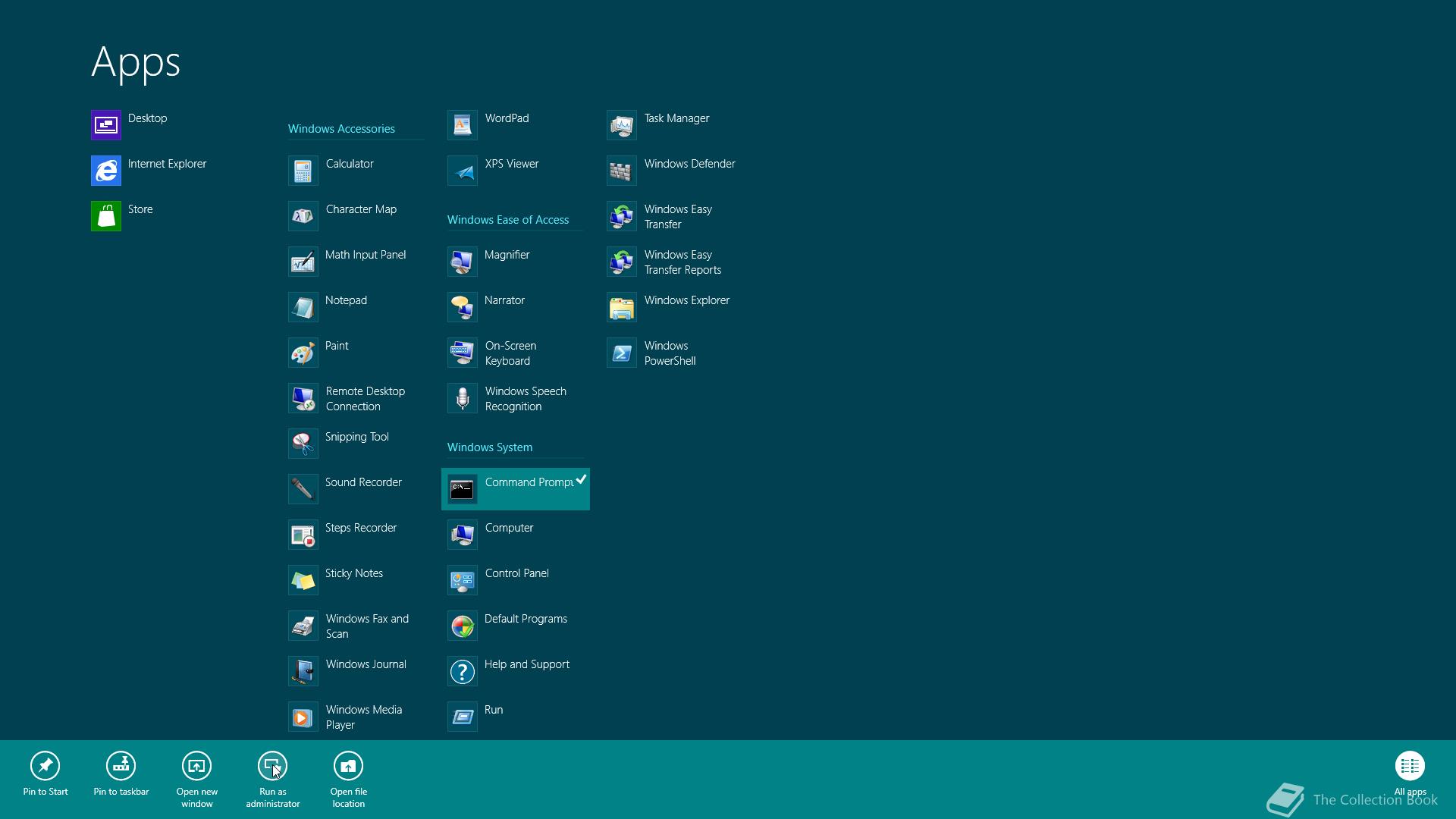This screenshot has height=819, width=1456.
Task: Open Math Input Panel icon
Action: pyautogui.click(x=303, y=262)
